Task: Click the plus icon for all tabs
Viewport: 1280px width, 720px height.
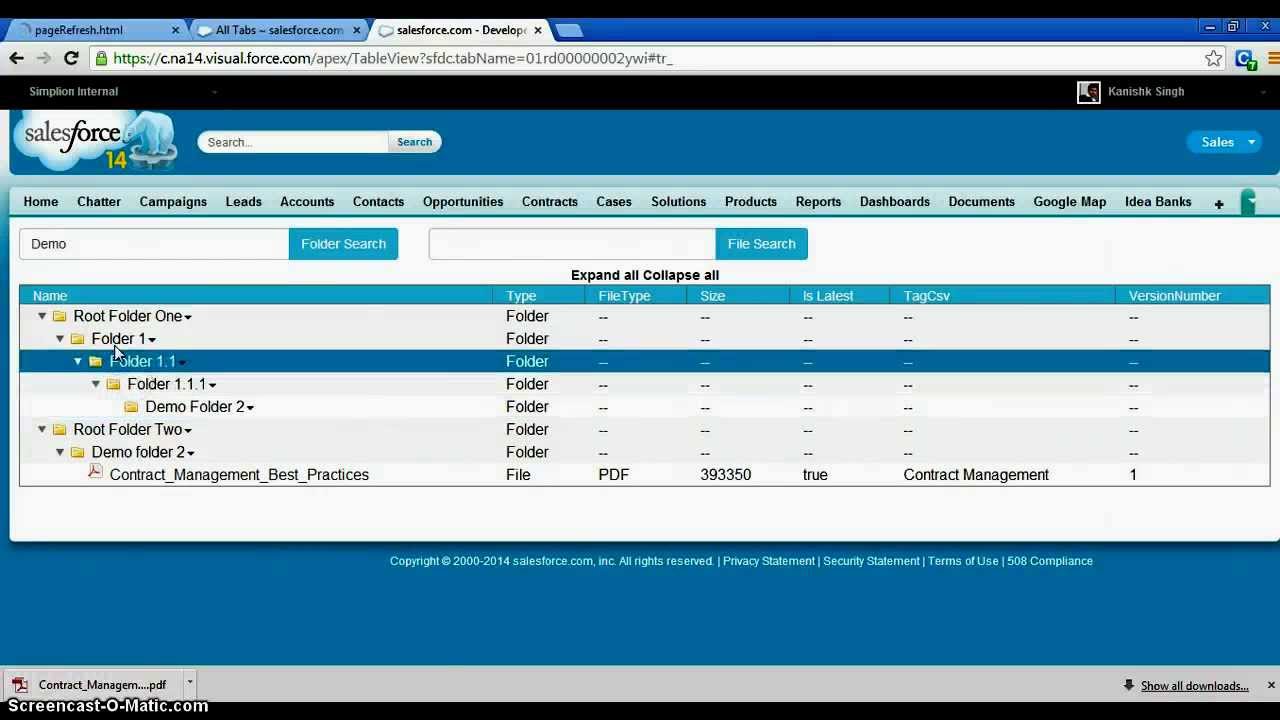Action: 1219,203
